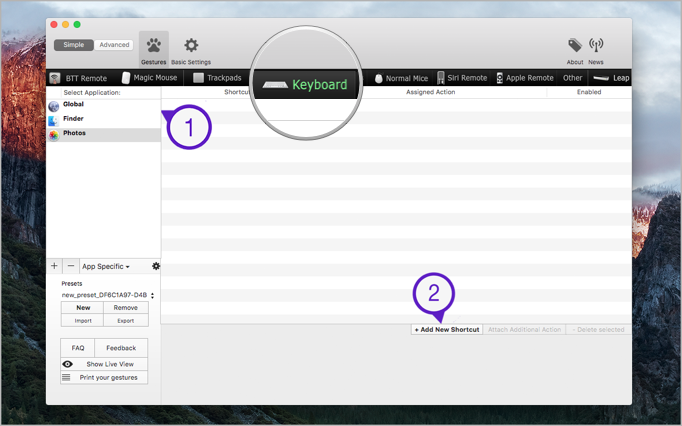Select the Finder application icon
The image size is (682, 426).
(x=53, y=121)
